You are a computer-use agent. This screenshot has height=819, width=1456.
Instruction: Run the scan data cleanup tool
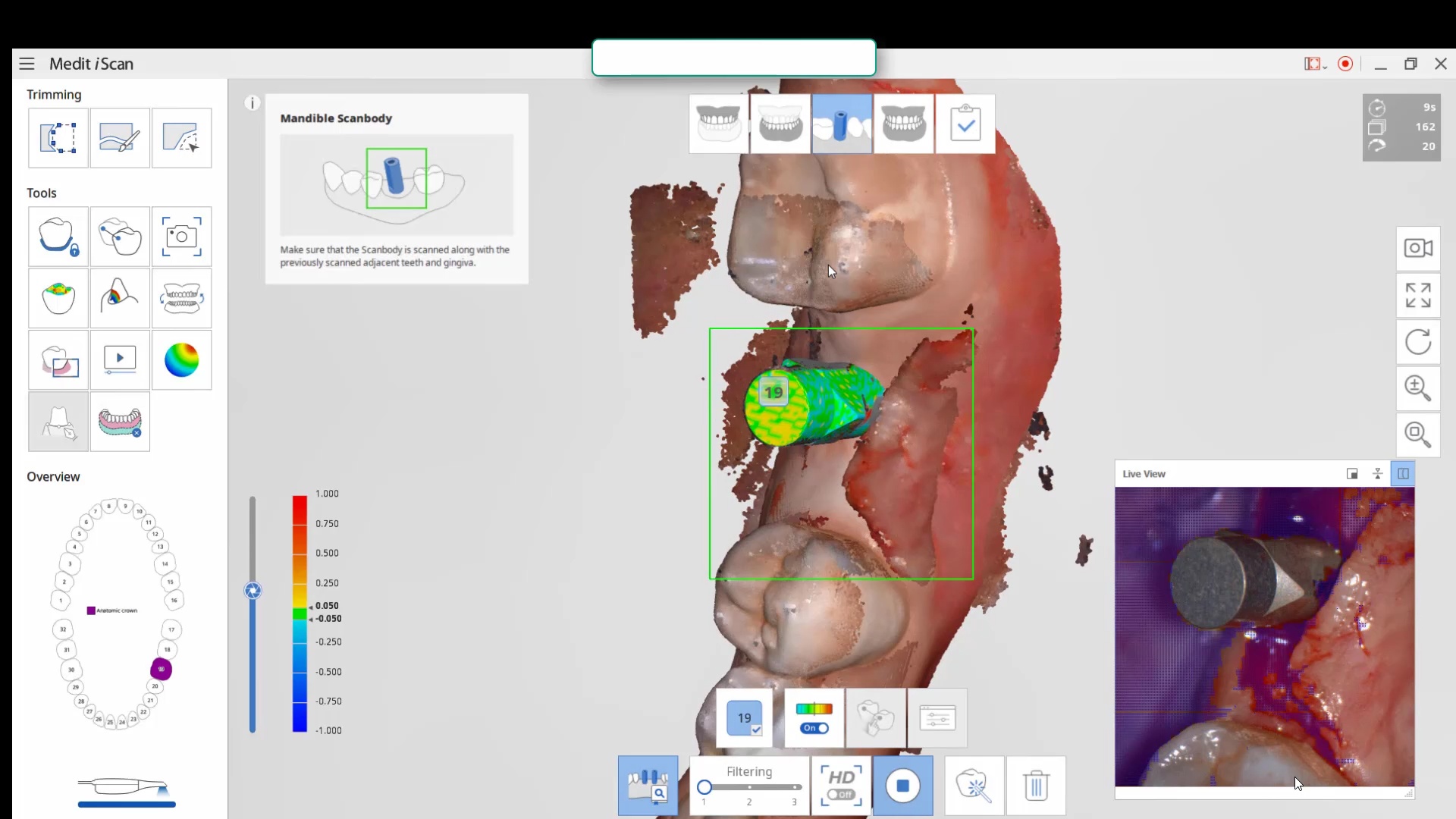coord(974,786)
